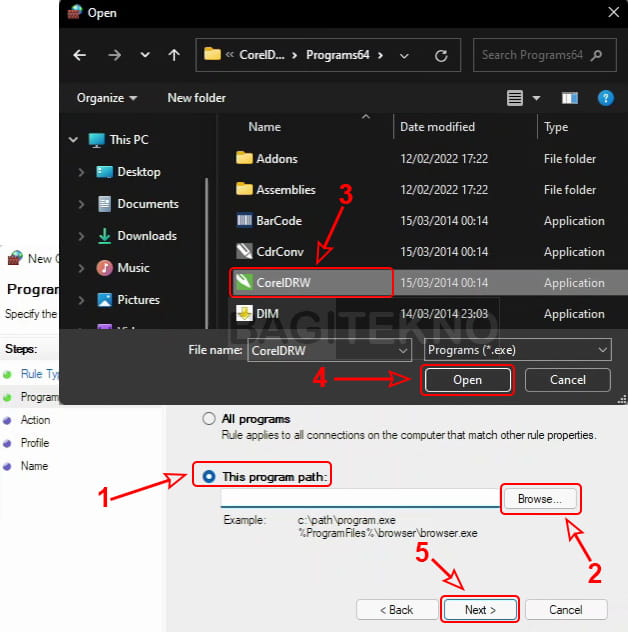628x632 pixels.
Task: Create a New folder
Action: coord(196,98)
